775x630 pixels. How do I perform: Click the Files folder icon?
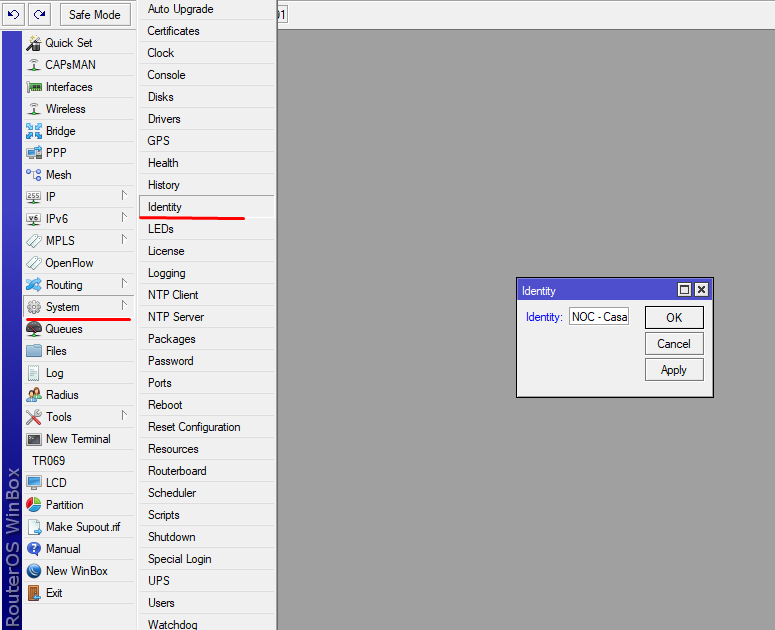click(x=34, y=351)
